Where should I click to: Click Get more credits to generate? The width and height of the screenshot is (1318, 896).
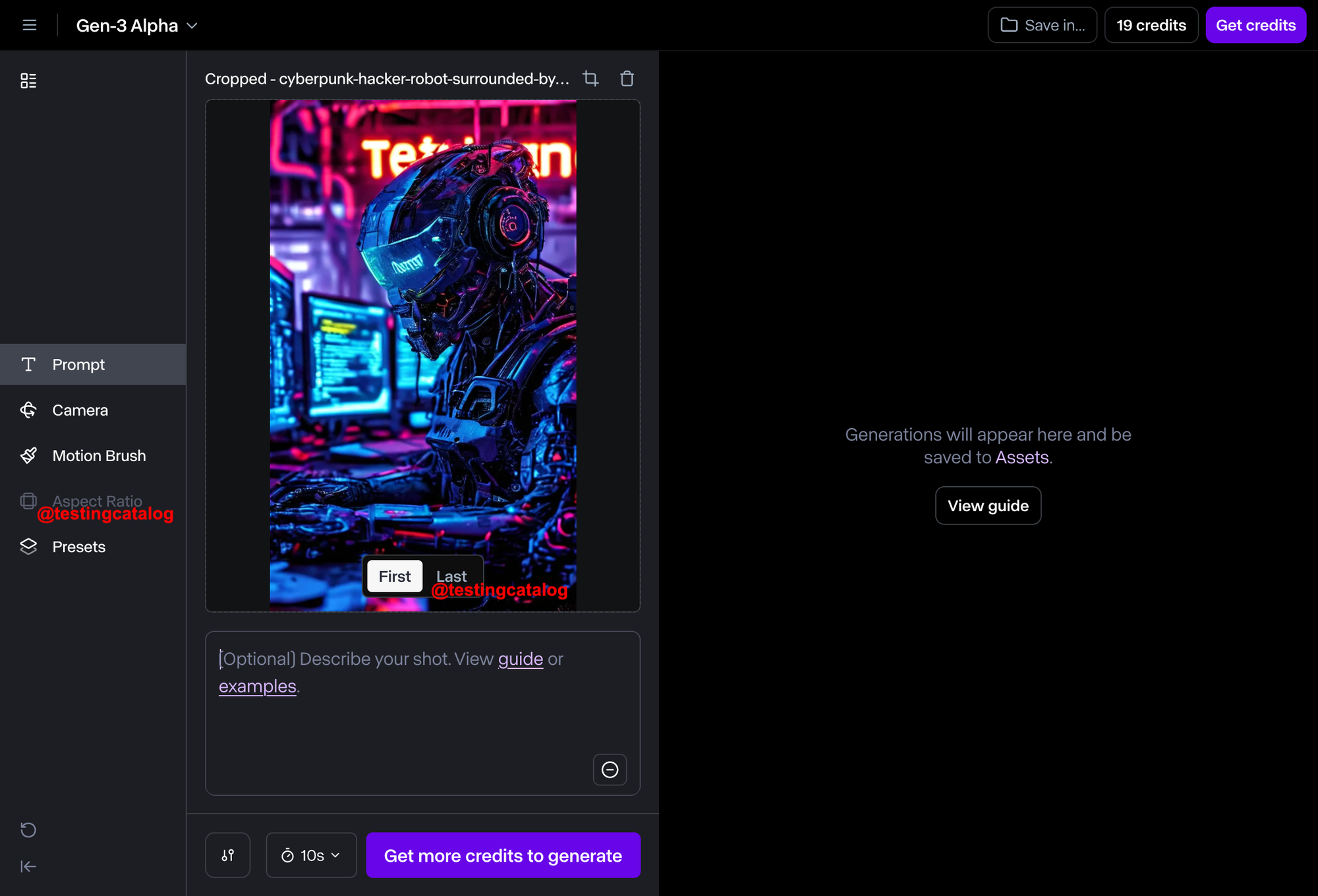(x=503, y=855)
